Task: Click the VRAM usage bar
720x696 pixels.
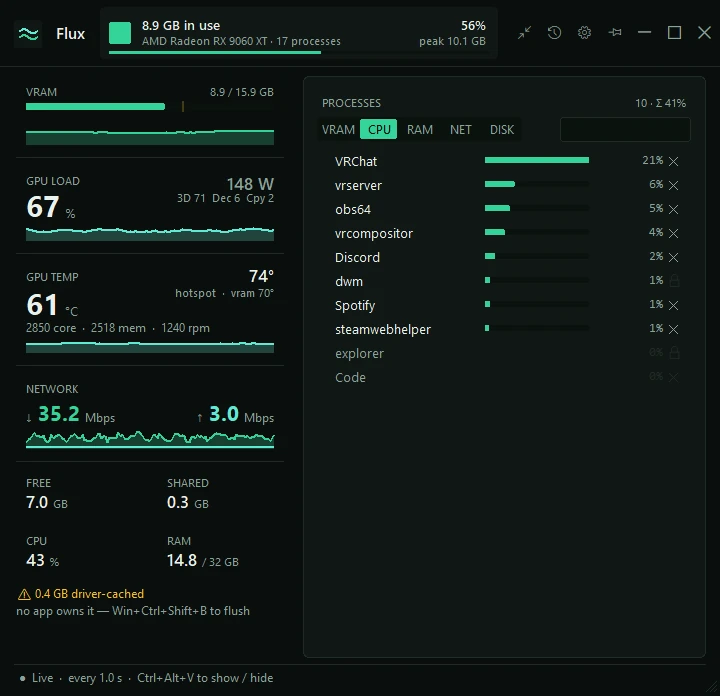Action: [150, 107]
